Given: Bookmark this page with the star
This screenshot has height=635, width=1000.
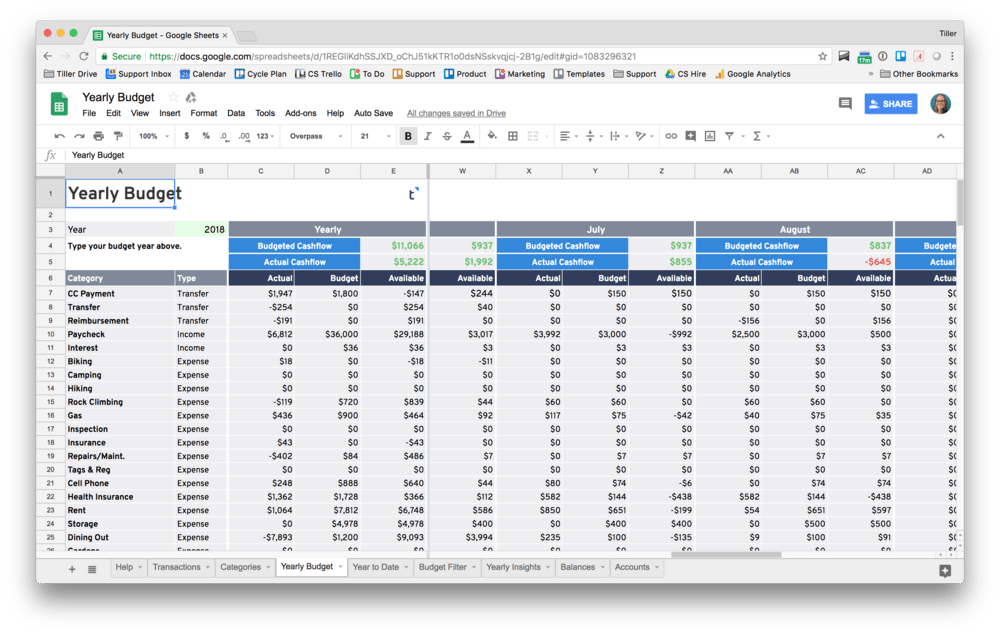Looking at the screenshot, I should pos(822,56).
